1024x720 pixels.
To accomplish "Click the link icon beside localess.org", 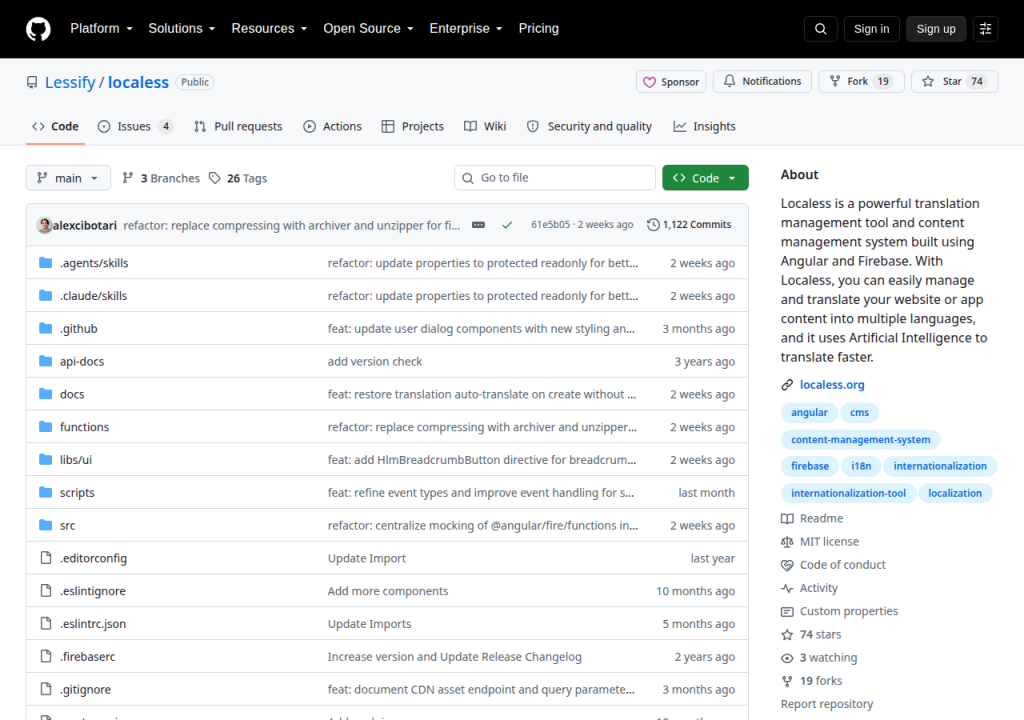I will 787,385.
